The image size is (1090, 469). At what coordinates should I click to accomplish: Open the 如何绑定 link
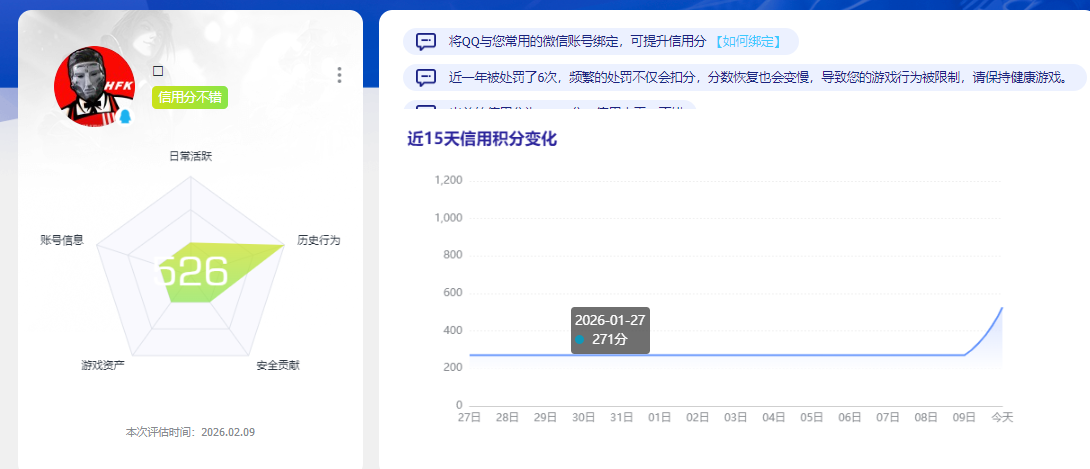coord(747,41)
